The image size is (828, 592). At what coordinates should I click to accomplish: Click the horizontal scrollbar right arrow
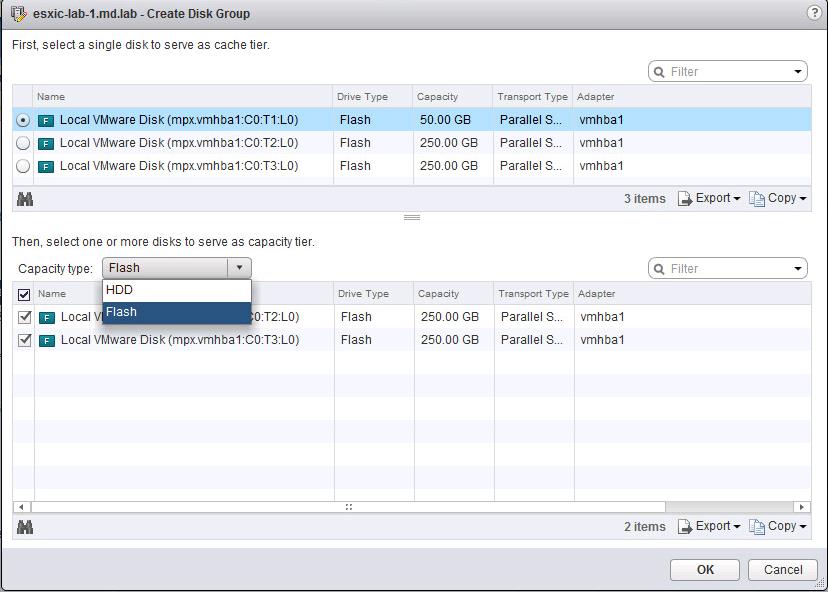point(802,507)
